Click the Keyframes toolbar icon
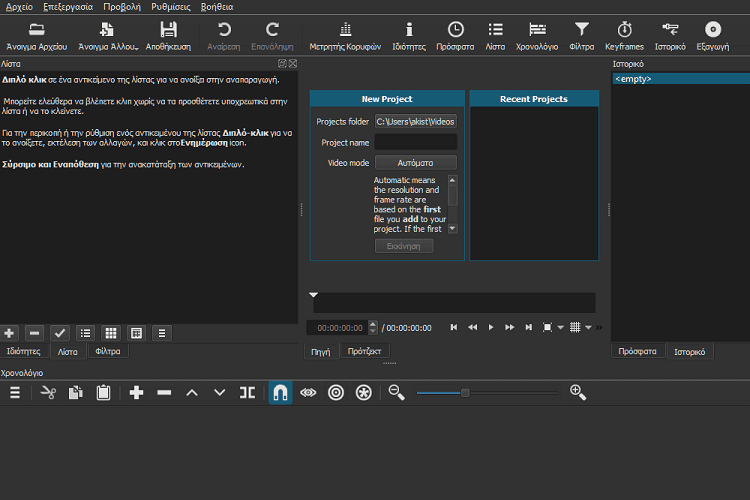The image size is (750, 500). [625, 30]
